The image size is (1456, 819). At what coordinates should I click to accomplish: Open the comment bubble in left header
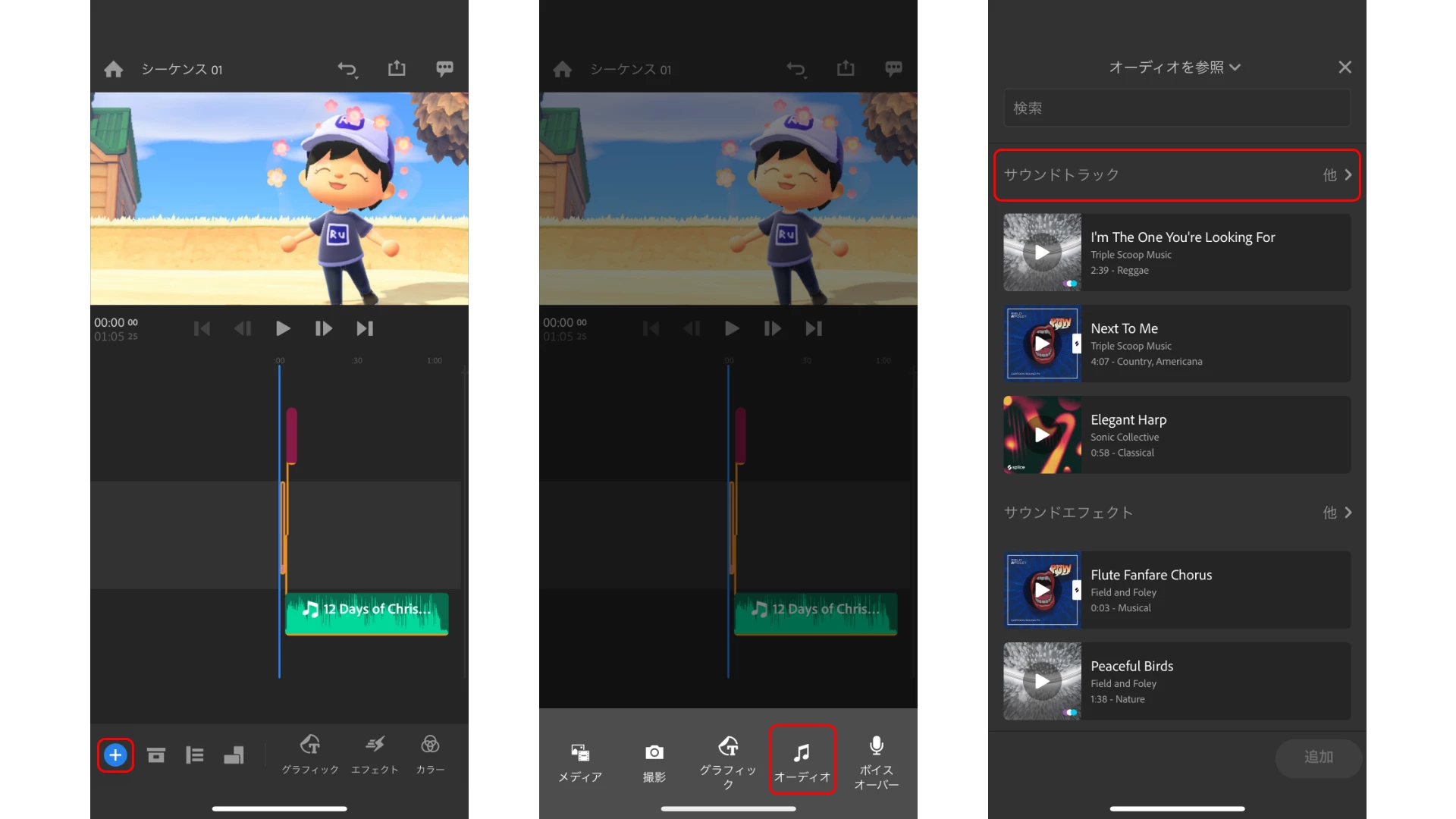coord(444,69)
